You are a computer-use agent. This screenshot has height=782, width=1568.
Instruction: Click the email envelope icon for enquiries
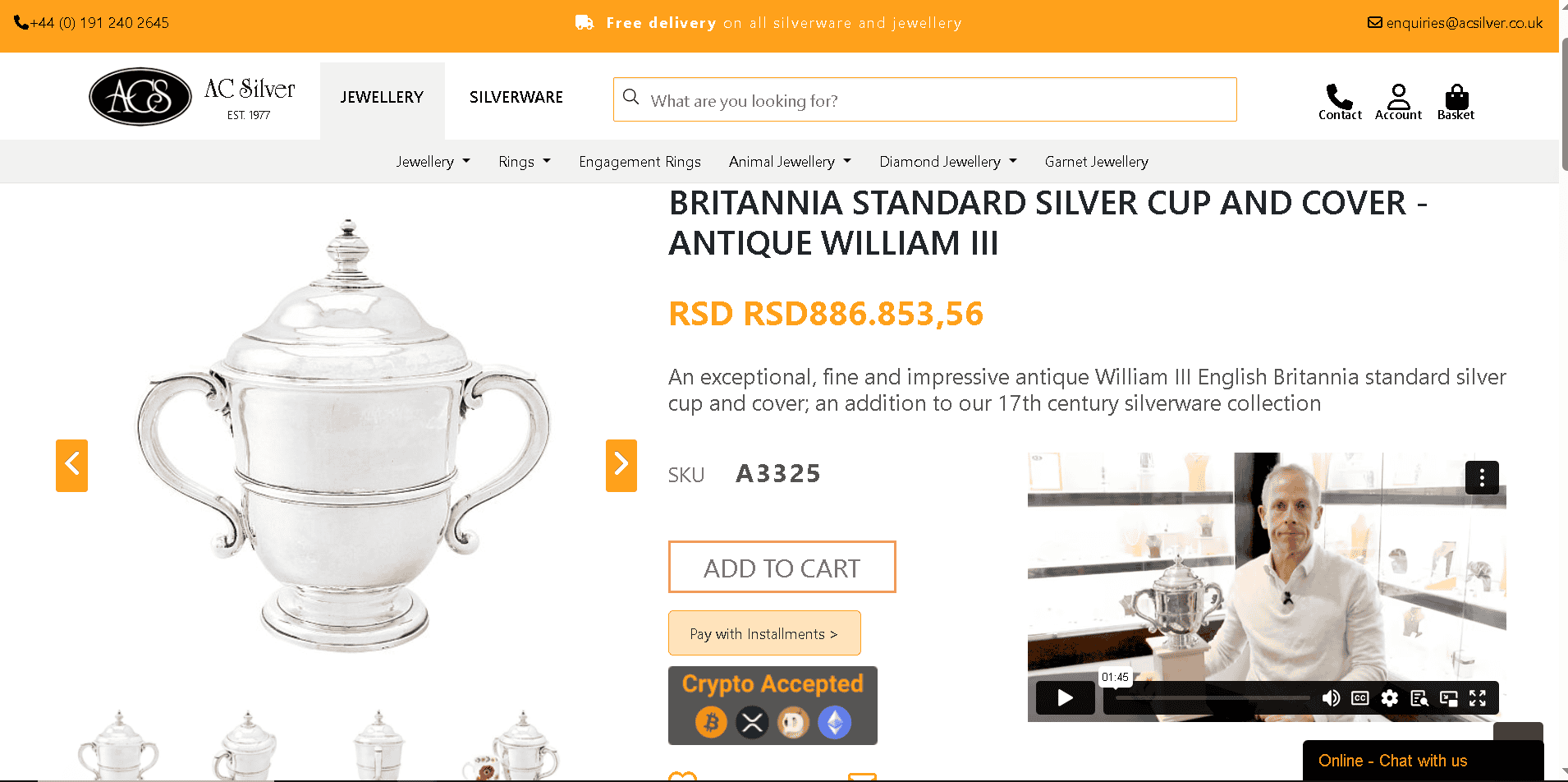pos(1373,22)
